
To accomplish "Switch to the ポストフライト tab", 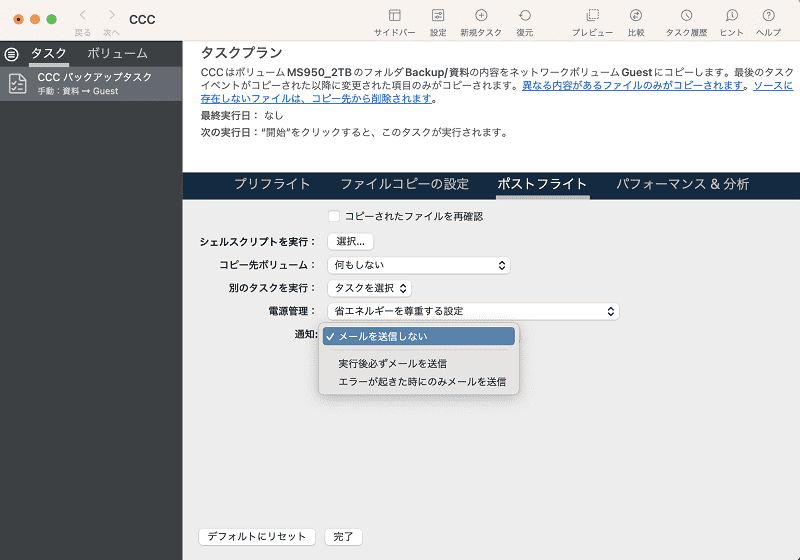I will coord(542,184).
